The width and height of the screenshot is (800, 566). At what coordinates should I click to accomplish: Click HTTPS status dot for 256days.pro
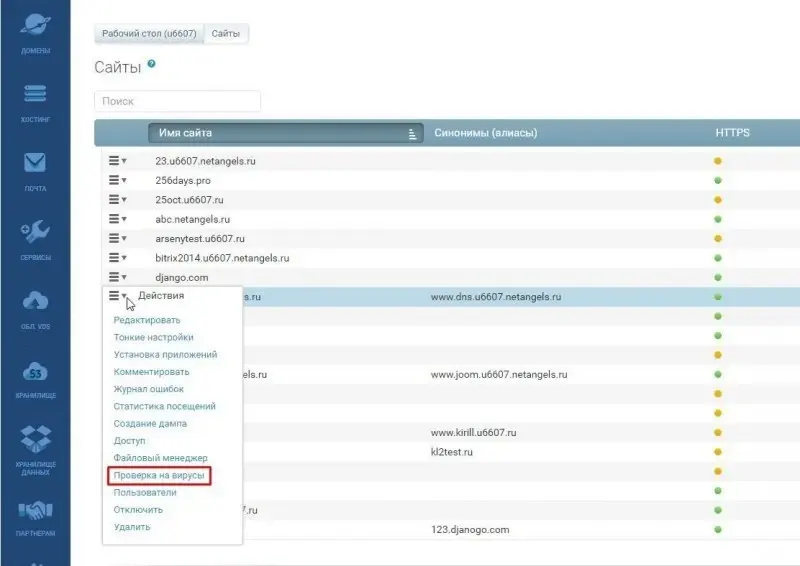point(718,180)
